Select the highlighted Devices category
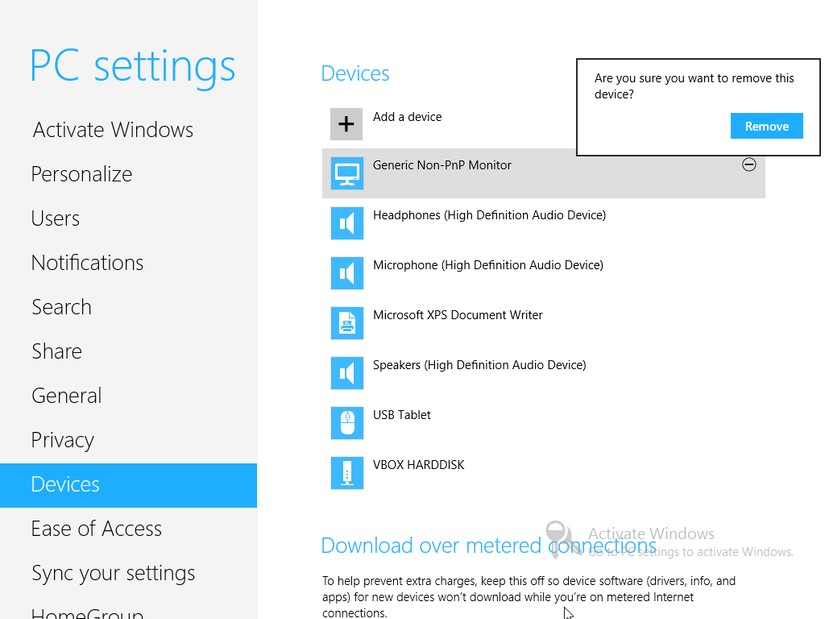 128,485
